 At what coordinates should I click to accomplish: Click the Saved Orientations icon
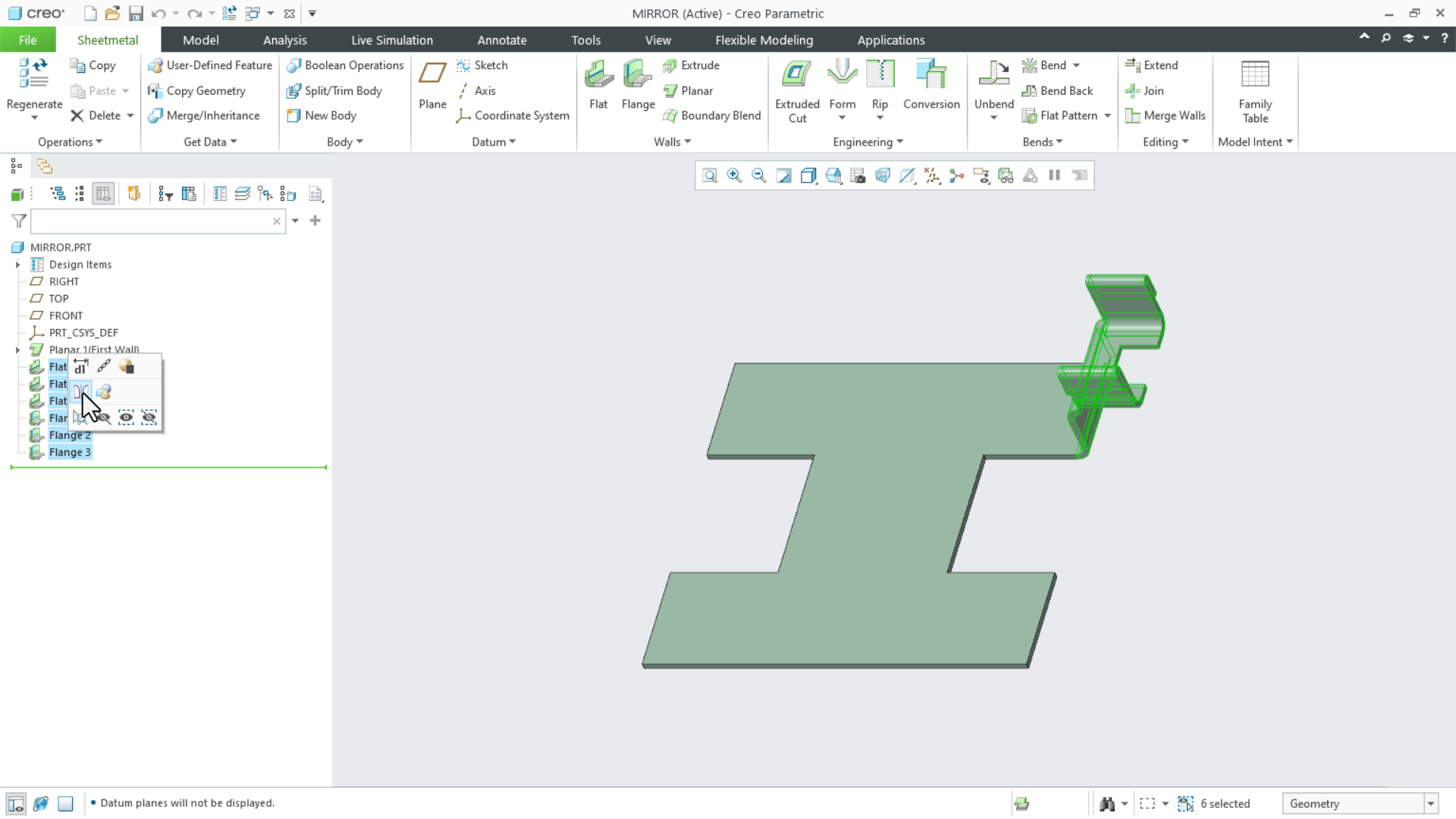pyautogui.click(x=833, y=176)
